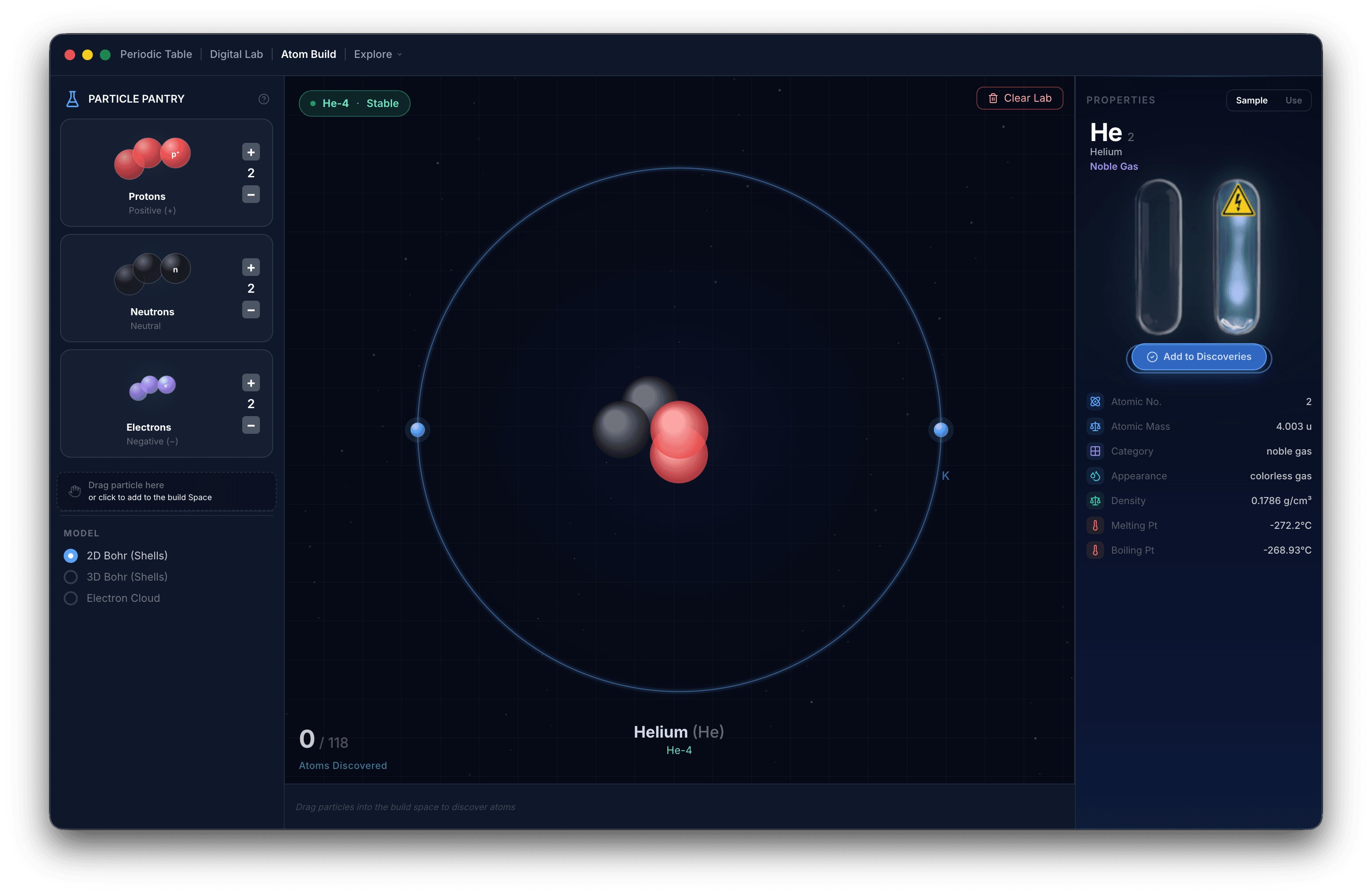Click the Clear Lab button

pos(1019,98)
